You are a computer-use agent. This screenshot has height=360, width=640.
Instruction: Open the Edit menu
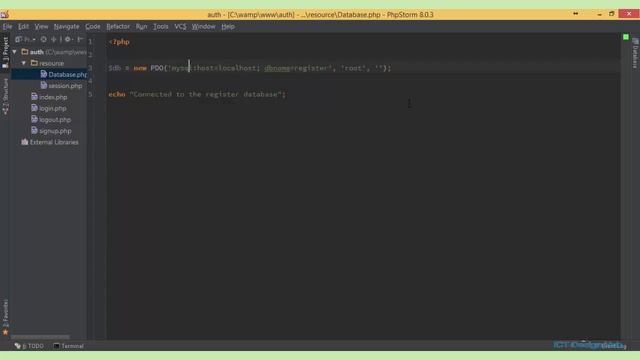pos(23,27)
